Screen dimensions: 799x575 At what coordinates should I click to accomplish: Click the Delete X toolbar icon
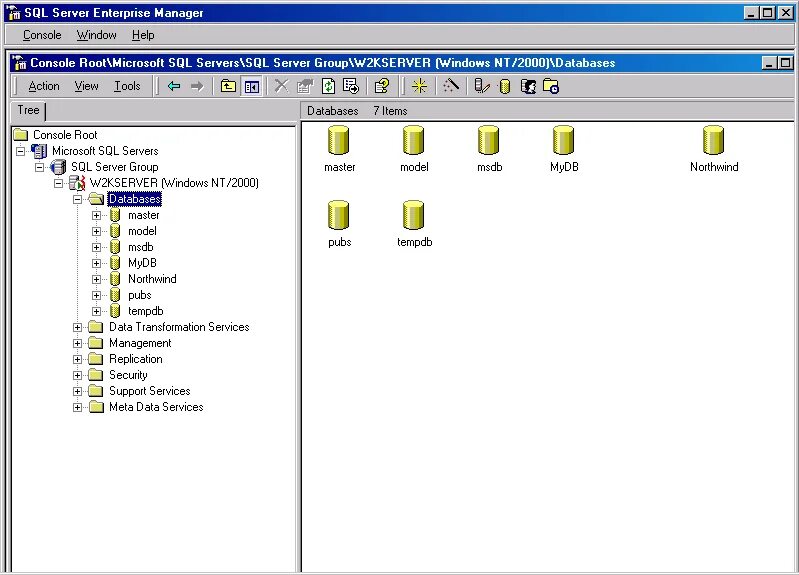tap(281, 86)
